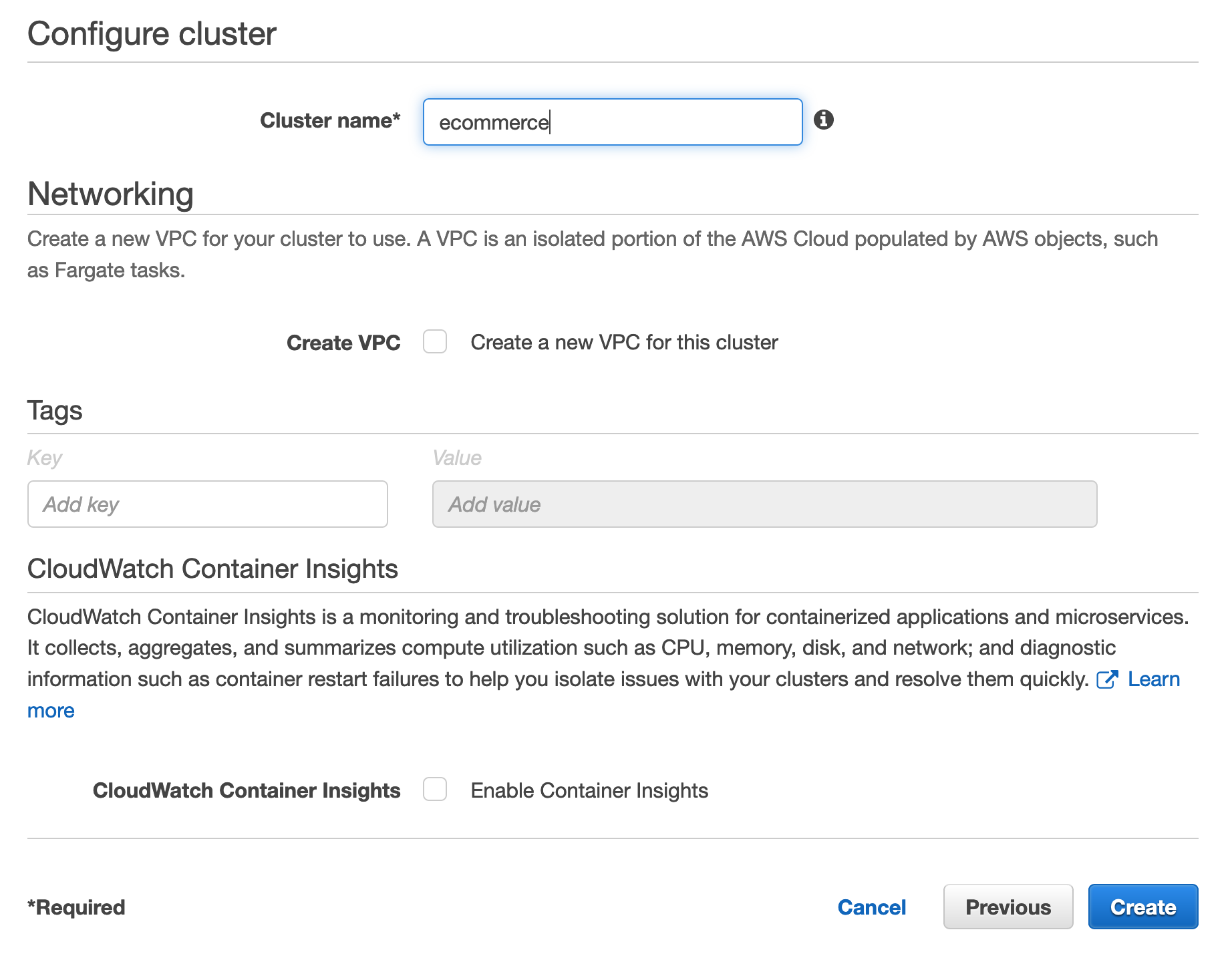Click the Tags section heading
1232x960 pixels.
[x=55, y=411]
